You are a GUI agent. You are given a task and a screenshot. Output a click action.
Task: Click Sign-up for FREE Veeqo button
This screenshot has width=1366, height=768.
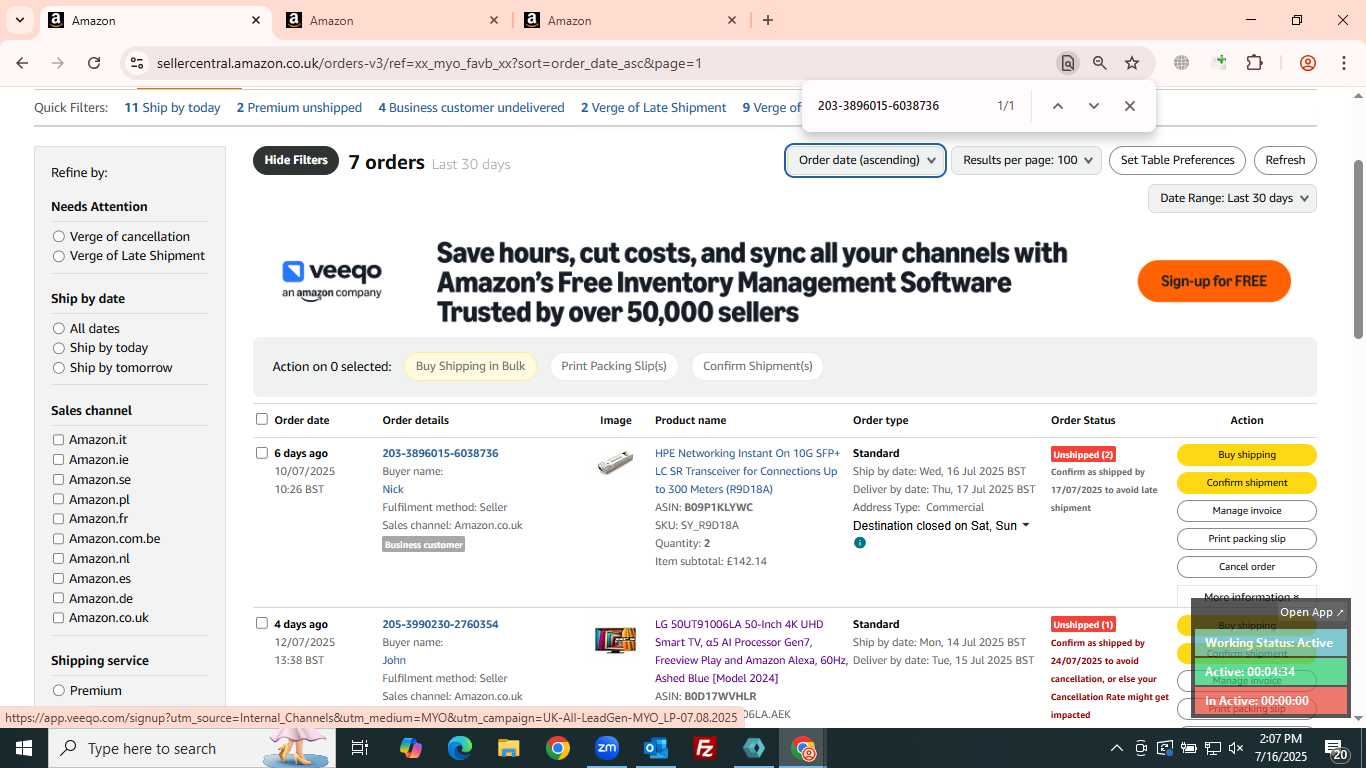(1214, 281)
